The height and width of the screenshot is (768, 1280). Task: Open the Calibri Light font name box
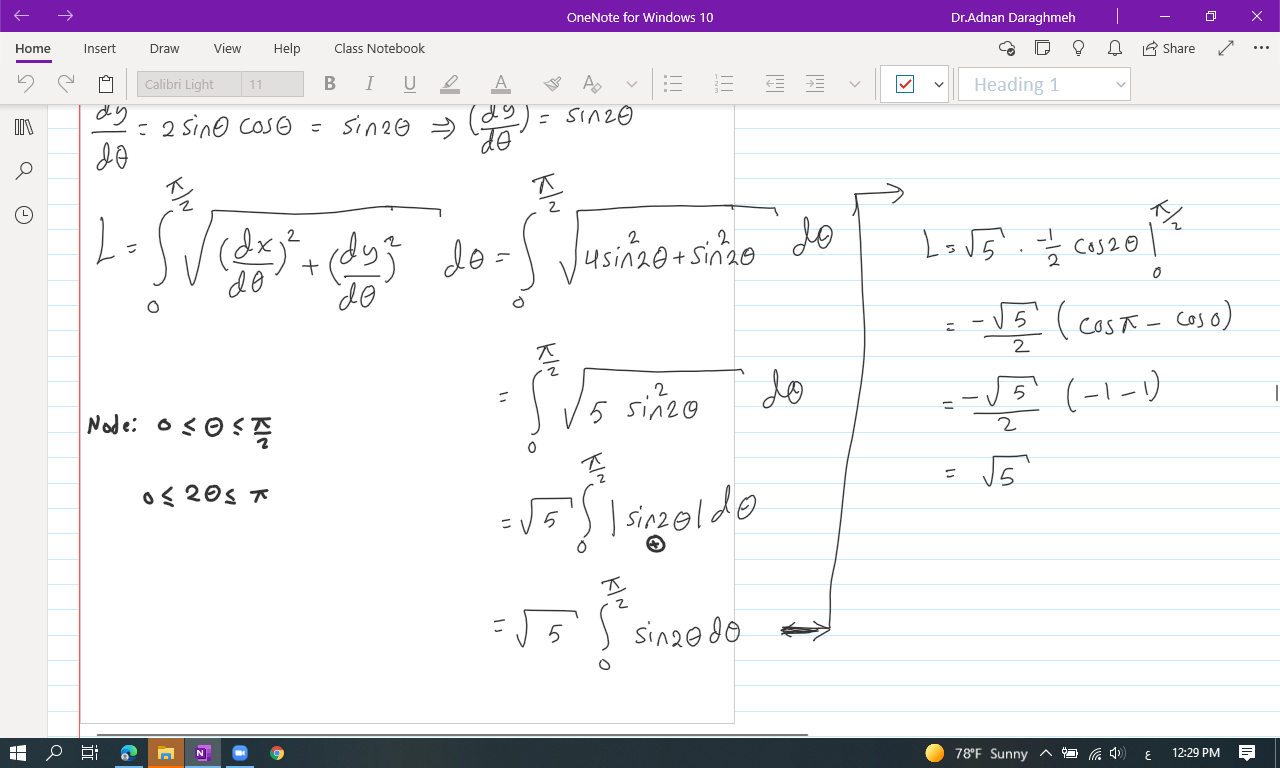[x=189, y=84]
